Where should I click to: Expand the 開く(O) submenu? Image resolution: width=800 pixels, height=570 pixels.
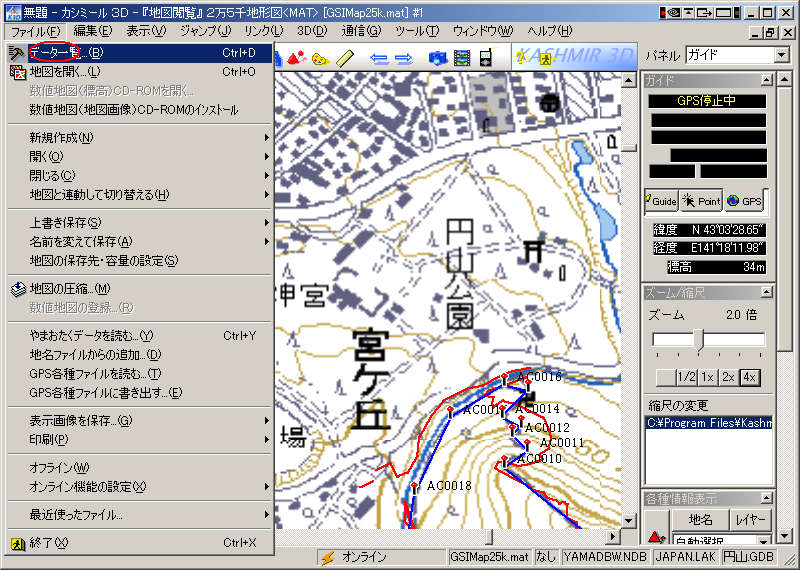click(x=140, y=157)
